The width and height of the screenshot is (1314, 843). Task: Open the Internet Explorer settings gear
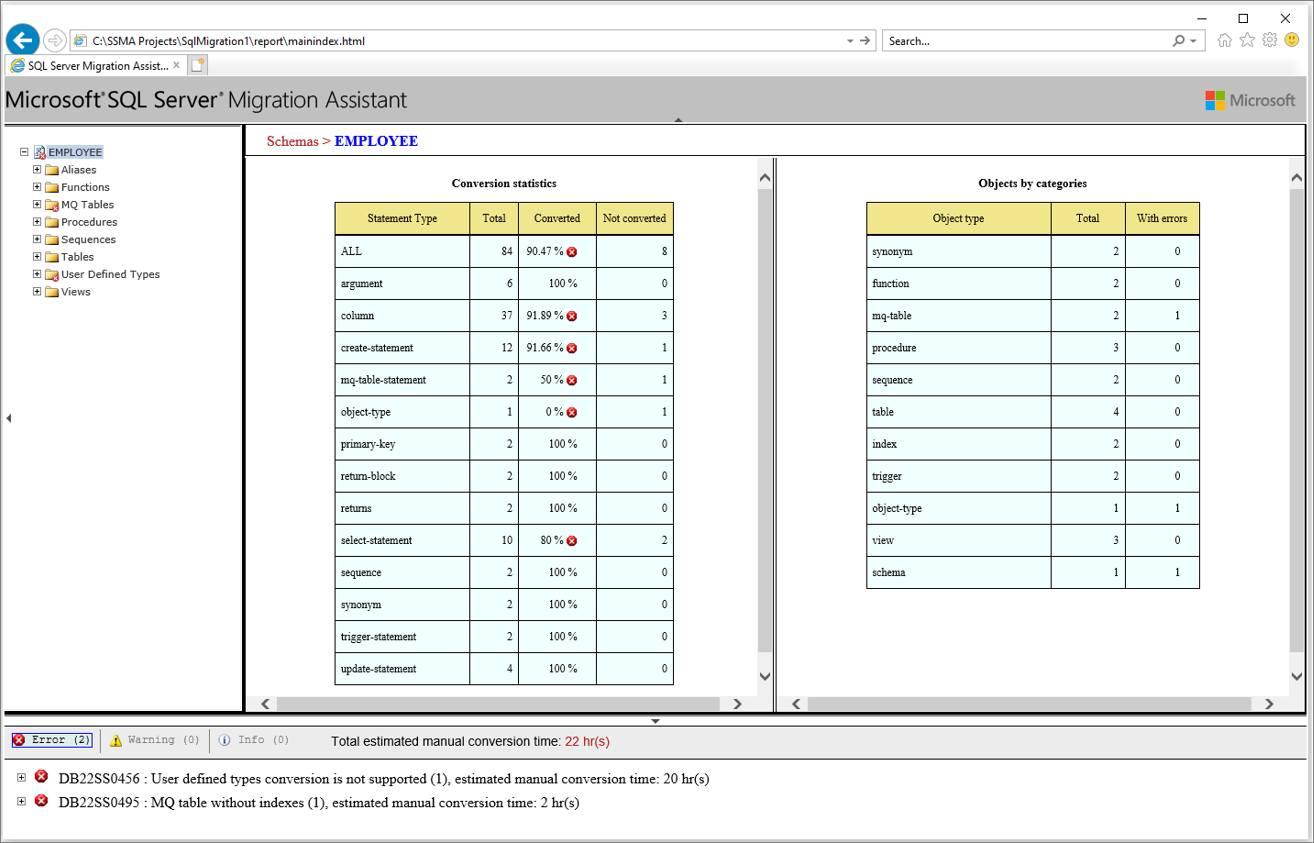[x=1269, y=40]
